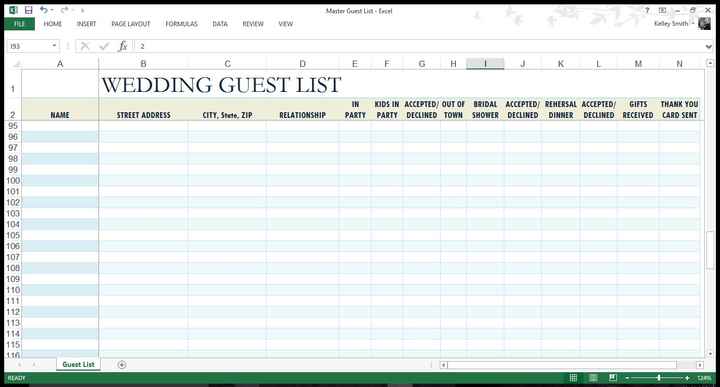The height and width of the screenshot is (387, 720).
Task: Open the FILE backstage menu
Action: pos(19,24)
